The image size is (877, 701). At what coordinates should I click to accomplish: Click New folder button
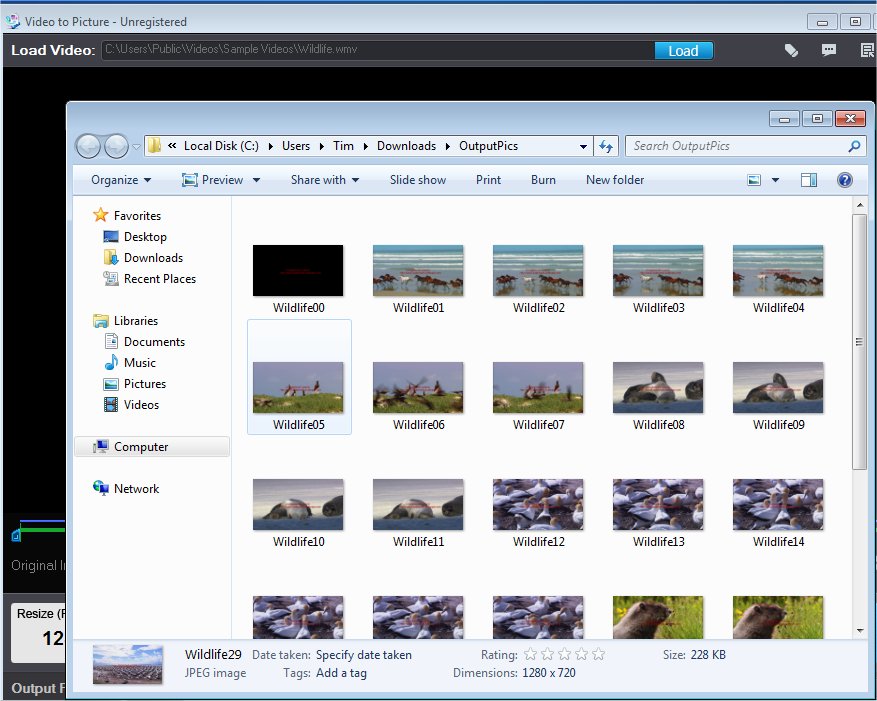[x=615, y=180]
